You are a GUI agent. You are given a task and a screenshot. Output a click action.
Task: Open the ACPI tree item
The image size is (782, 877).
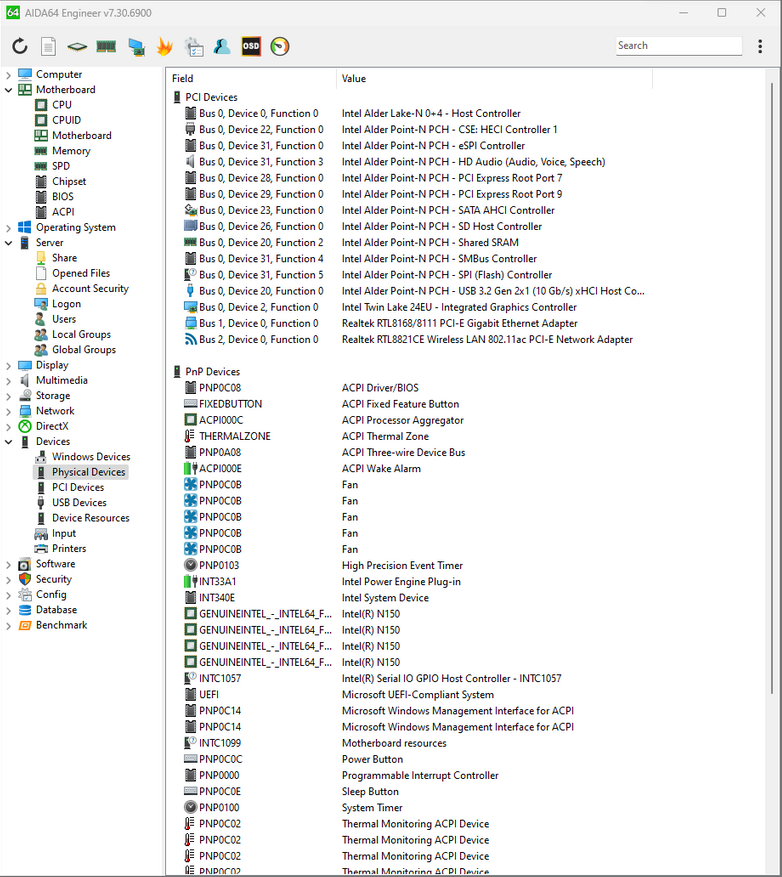coord(63,212)
